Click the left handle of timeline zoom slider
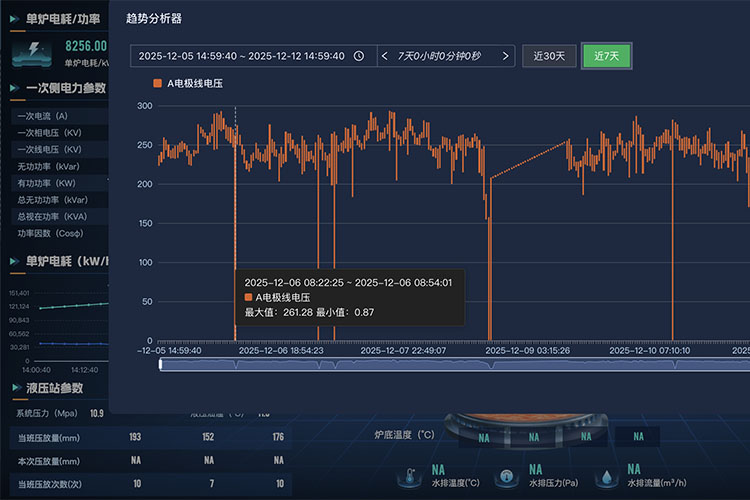 pos(161,365)
